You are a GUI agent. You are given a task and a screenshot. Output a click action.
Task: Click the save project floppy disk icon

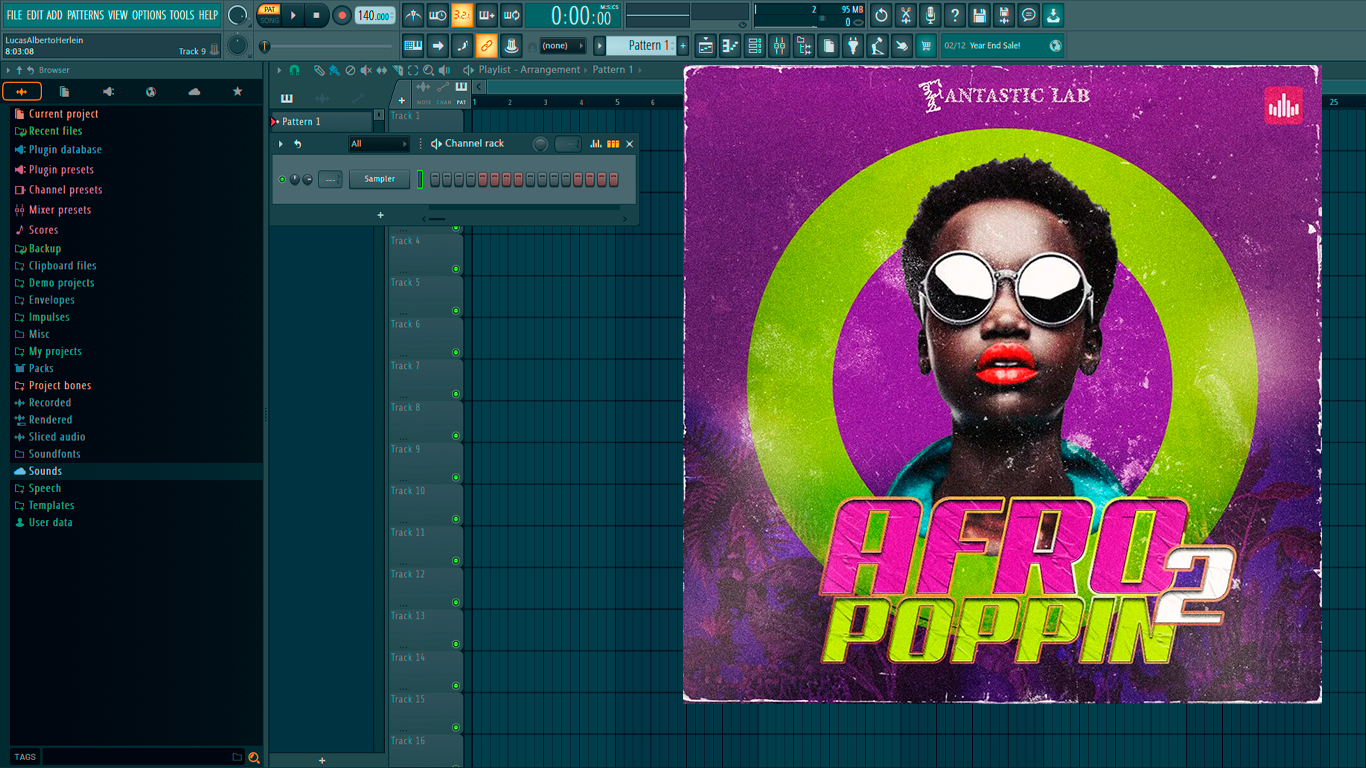click(x=979, y=15)
